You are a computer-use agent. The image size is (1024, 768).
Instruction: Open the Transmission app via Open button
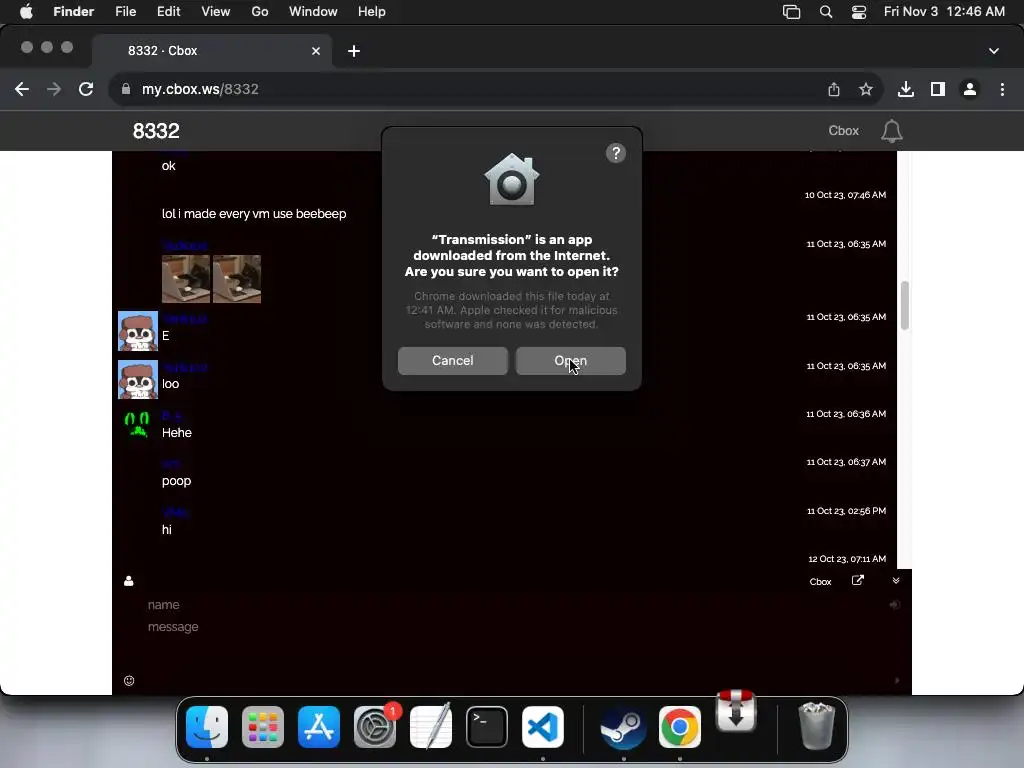click(571, 361)
